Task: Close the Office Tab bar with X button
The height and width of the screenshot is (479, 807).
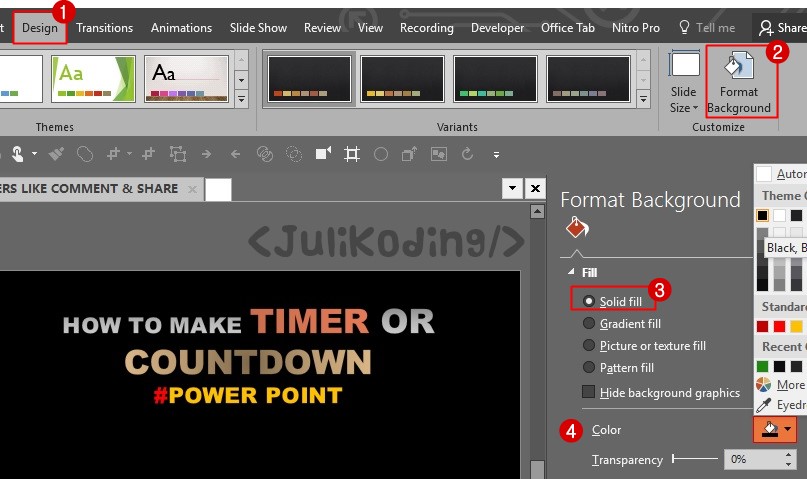Action: click(535, 188)
